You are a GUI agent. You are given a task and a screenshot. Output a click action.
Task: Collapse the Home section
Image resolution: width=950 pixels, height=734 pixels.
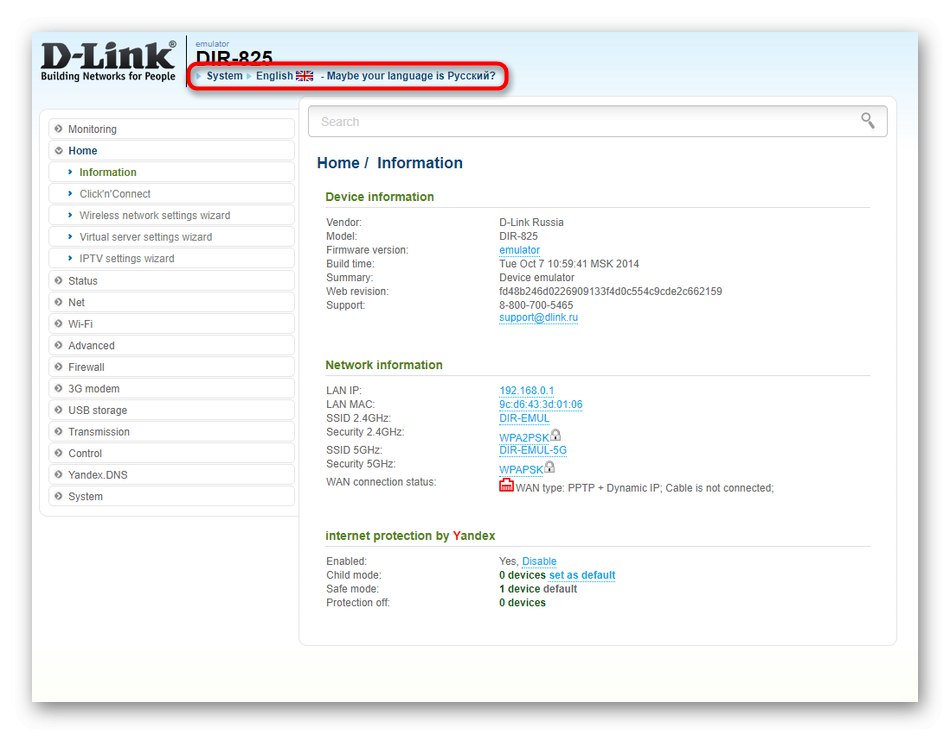tap(81, 150)
